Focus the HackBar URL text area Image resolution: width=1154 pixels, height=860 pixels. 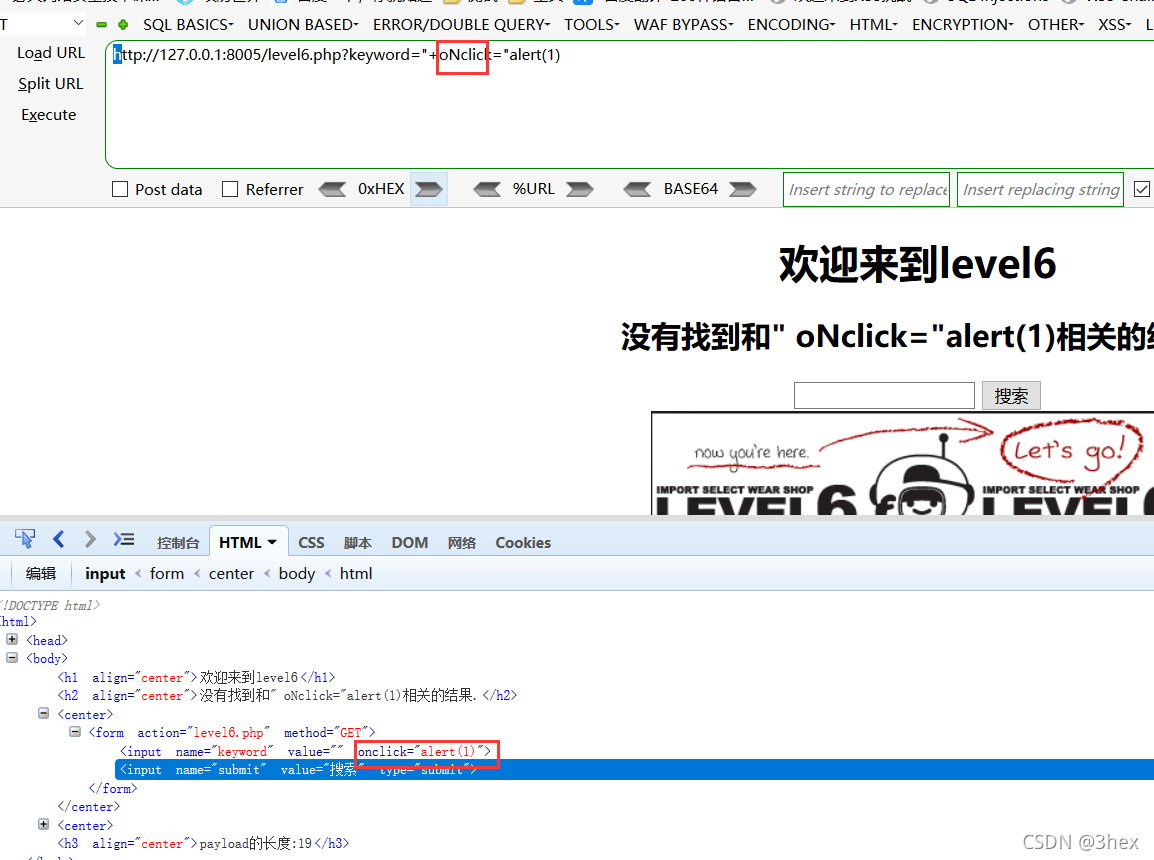629,104
